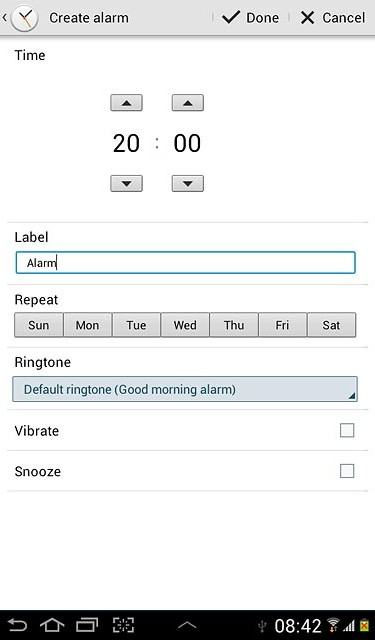Tap the clock app icon in header
The image size is (375, 640).
(24, 18)
